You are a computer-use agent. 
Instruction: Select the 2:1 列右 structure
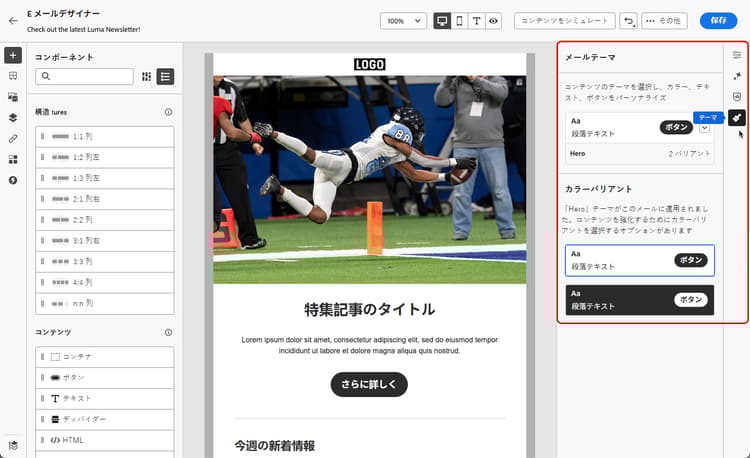click(x=105, y=199)
